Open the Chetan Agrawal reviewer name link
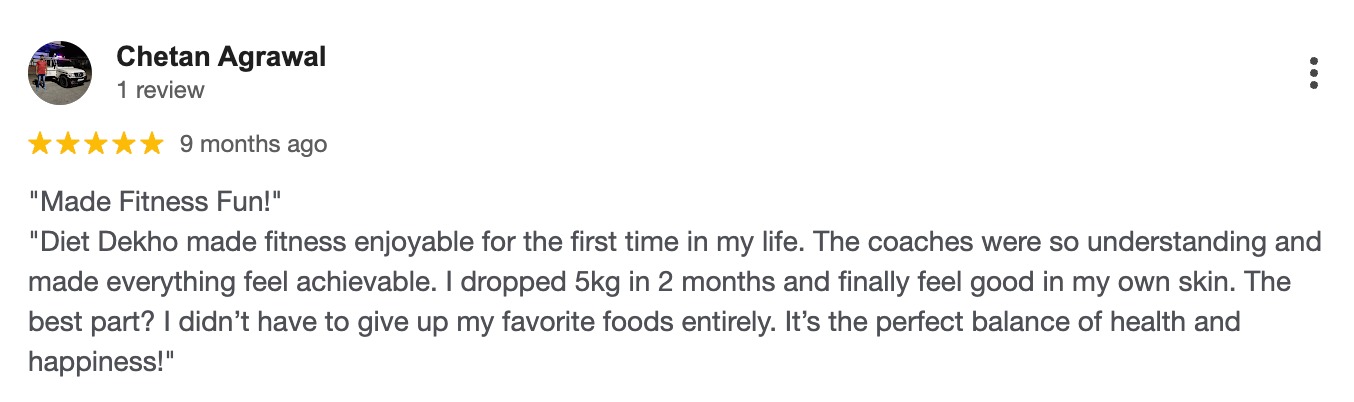The width and height of the screenshot is (1354, 402). click(x=221, y=57)
